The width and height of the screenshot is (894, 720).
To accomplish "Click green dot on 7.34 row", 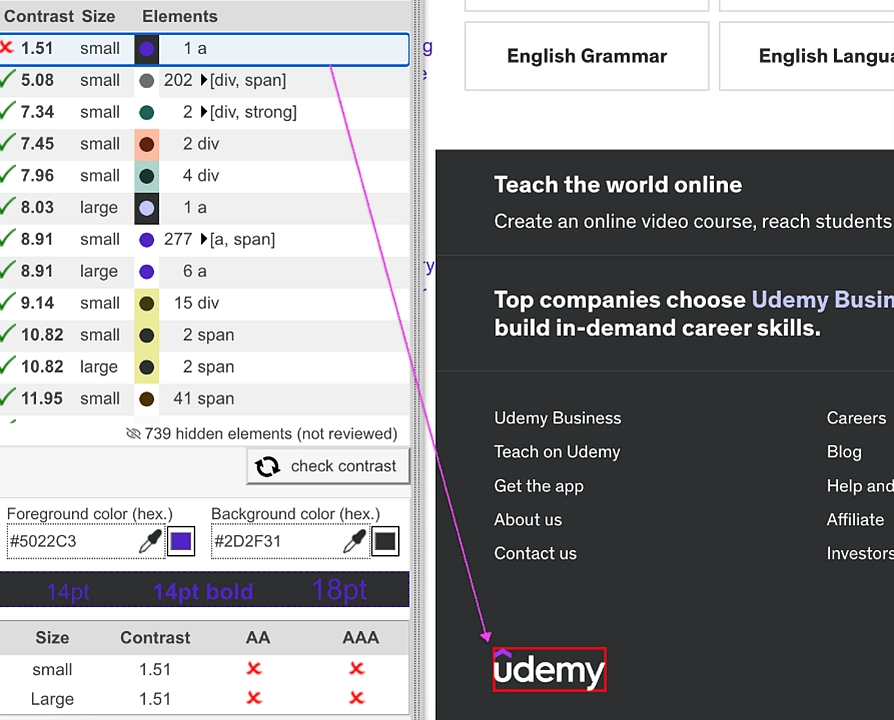I will coord(147,112).
